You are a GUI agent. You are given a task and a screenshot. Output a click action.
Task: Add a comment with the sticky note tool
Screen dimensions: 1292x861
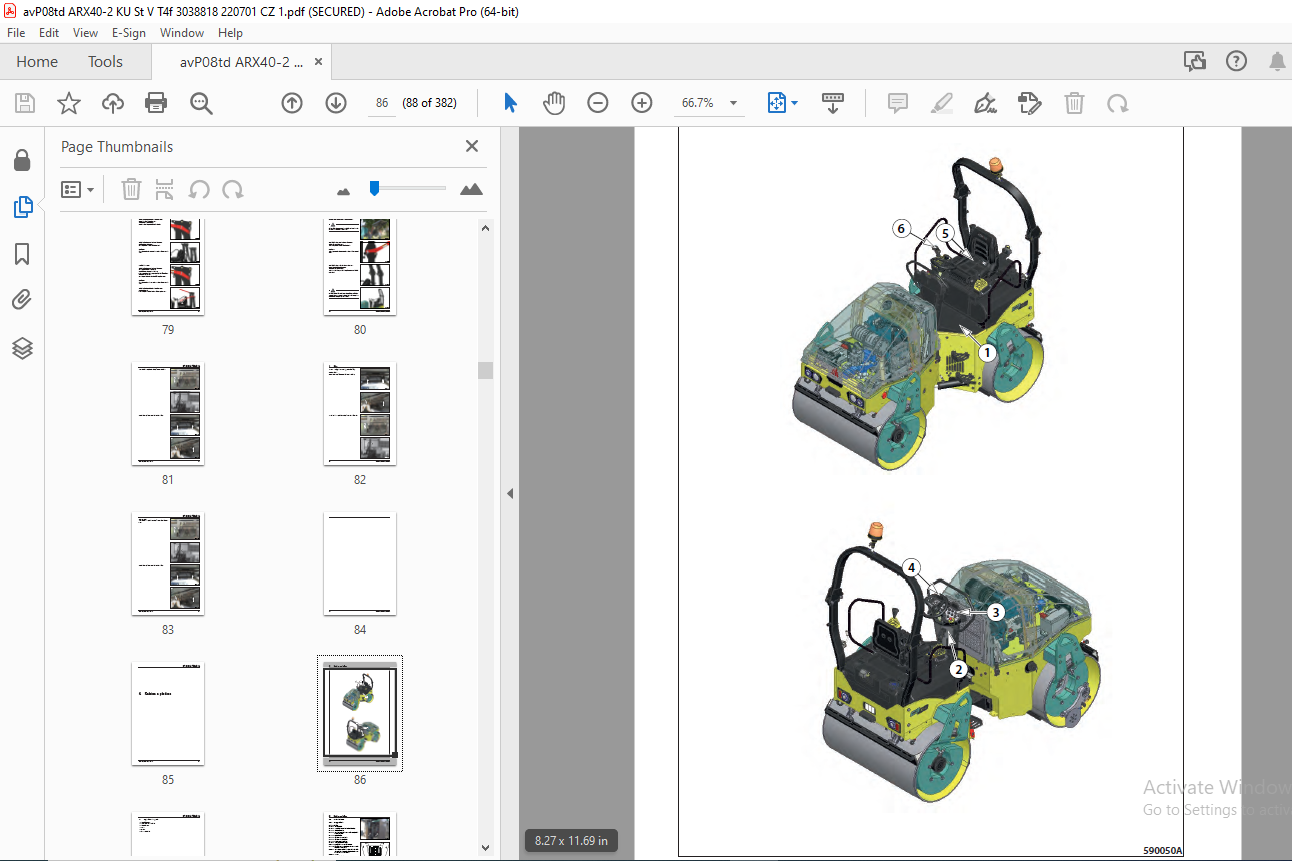898,103
